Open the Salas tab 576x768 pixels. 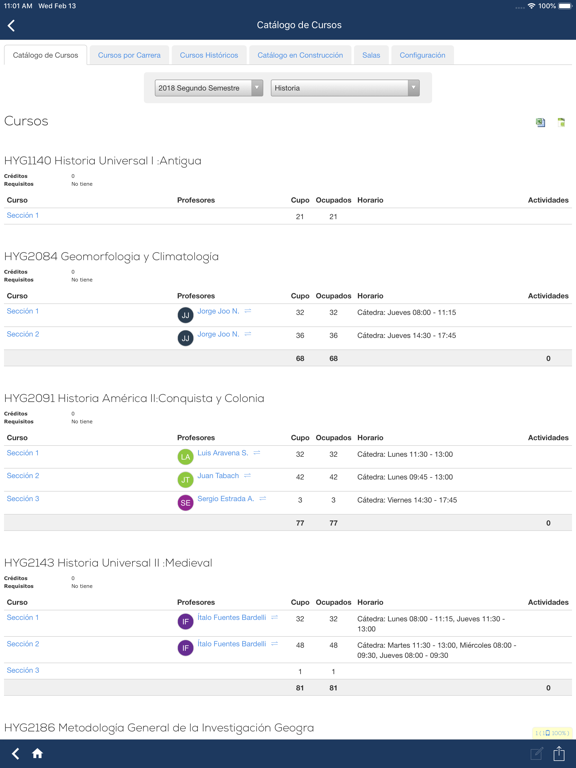(x=371, y=55)
